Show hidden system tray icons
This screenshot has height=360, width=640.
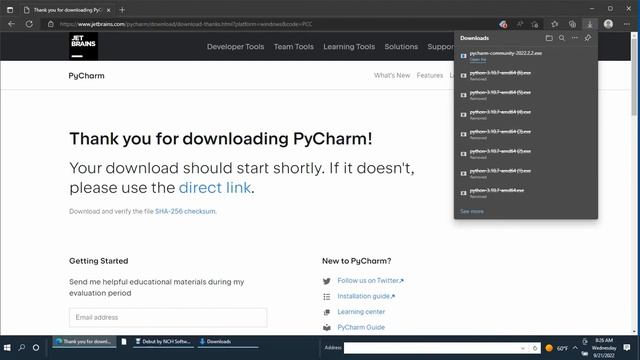pos(575,348)
